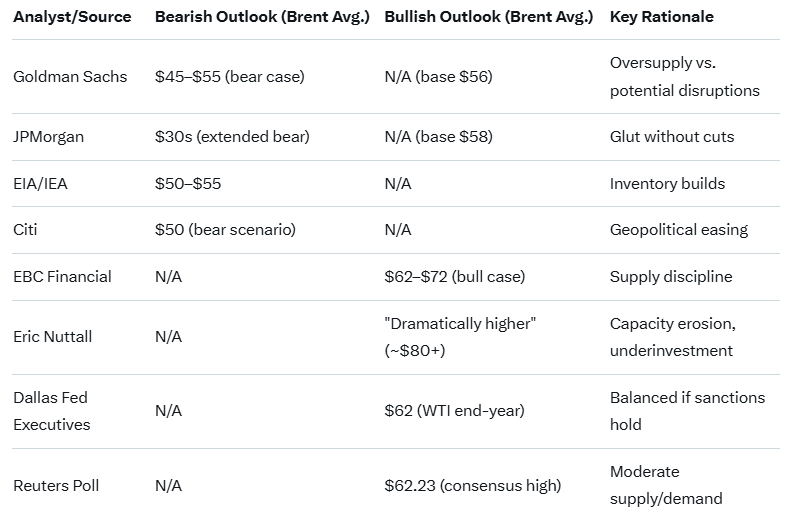Click the $50 (bear scenario) cell

point(225,229)
